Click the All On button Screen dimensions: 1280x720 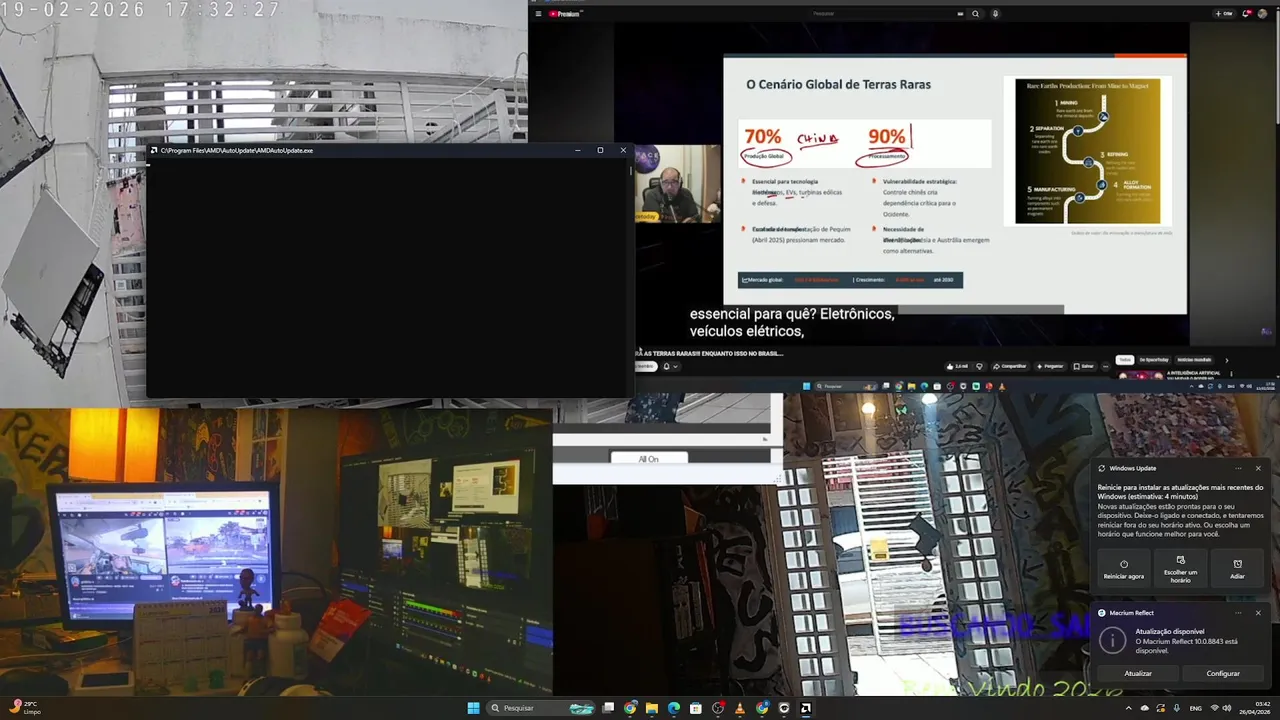(649, 459)
